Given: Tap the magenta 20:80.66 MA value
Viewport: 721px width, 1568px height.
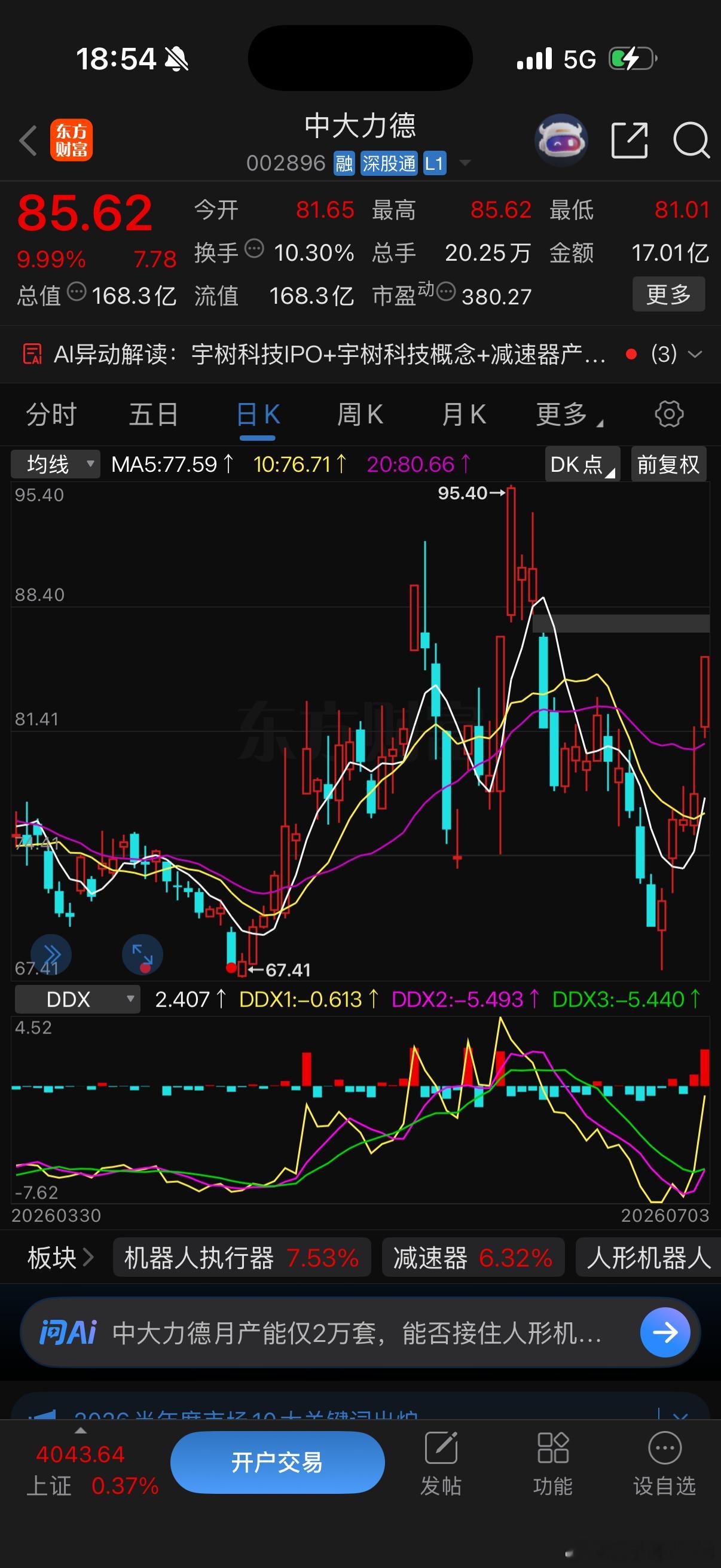Looking at the screenshot, I should pos(418,465).
